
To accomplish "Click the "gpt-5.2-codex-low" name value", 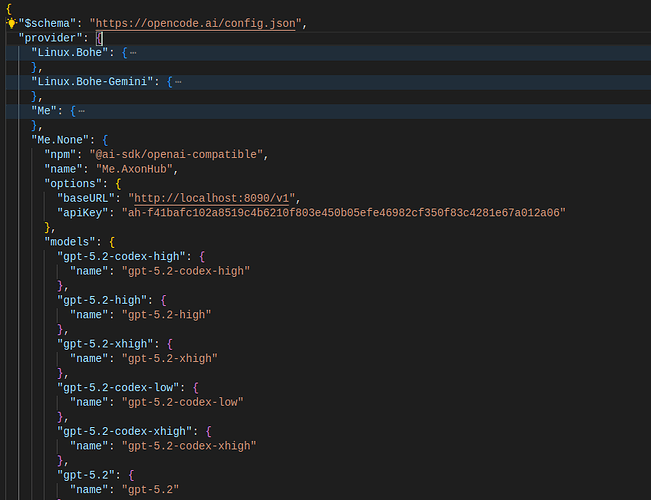I will coord(183,402).
